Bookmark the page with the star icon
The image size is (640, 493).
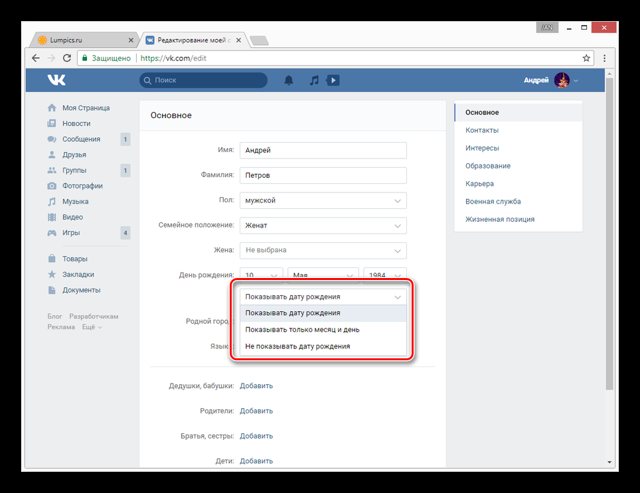click(x=586, y=58)
